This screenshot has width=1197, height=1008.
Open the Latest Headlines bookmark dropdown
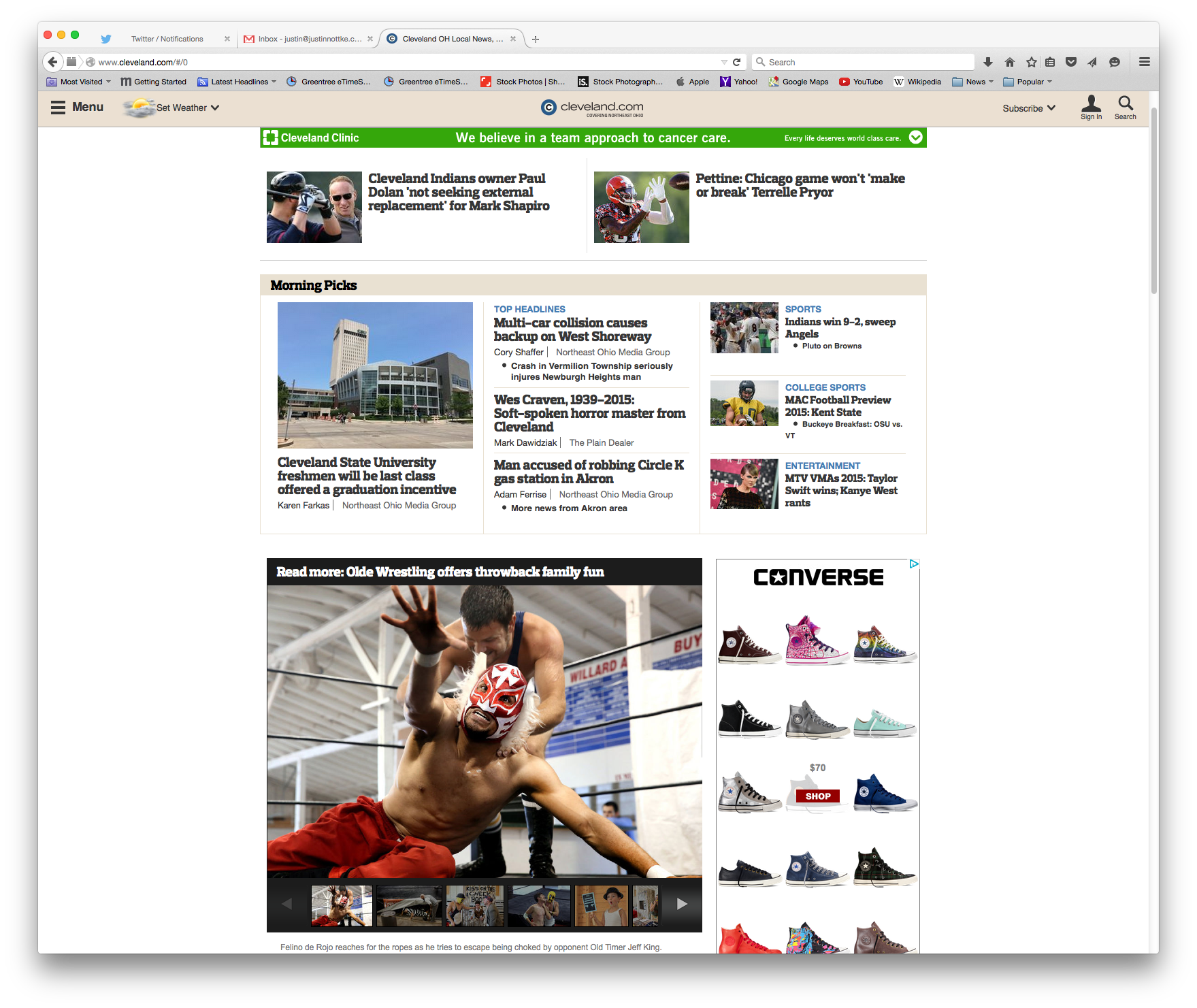[x=237, y=82]
